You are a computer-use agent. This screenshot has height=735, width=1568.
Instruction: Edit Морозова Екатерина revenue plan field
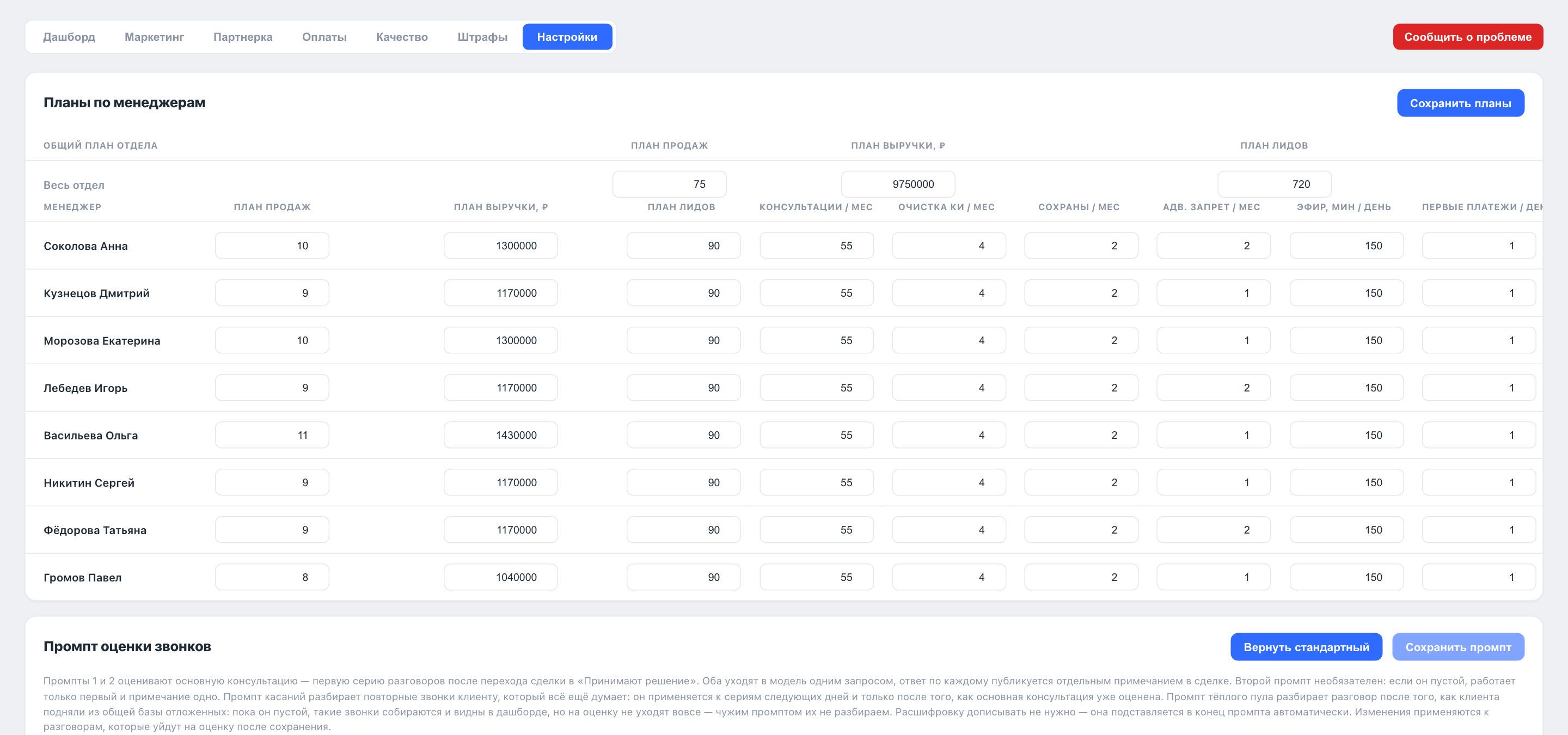(x=500, y=341)
